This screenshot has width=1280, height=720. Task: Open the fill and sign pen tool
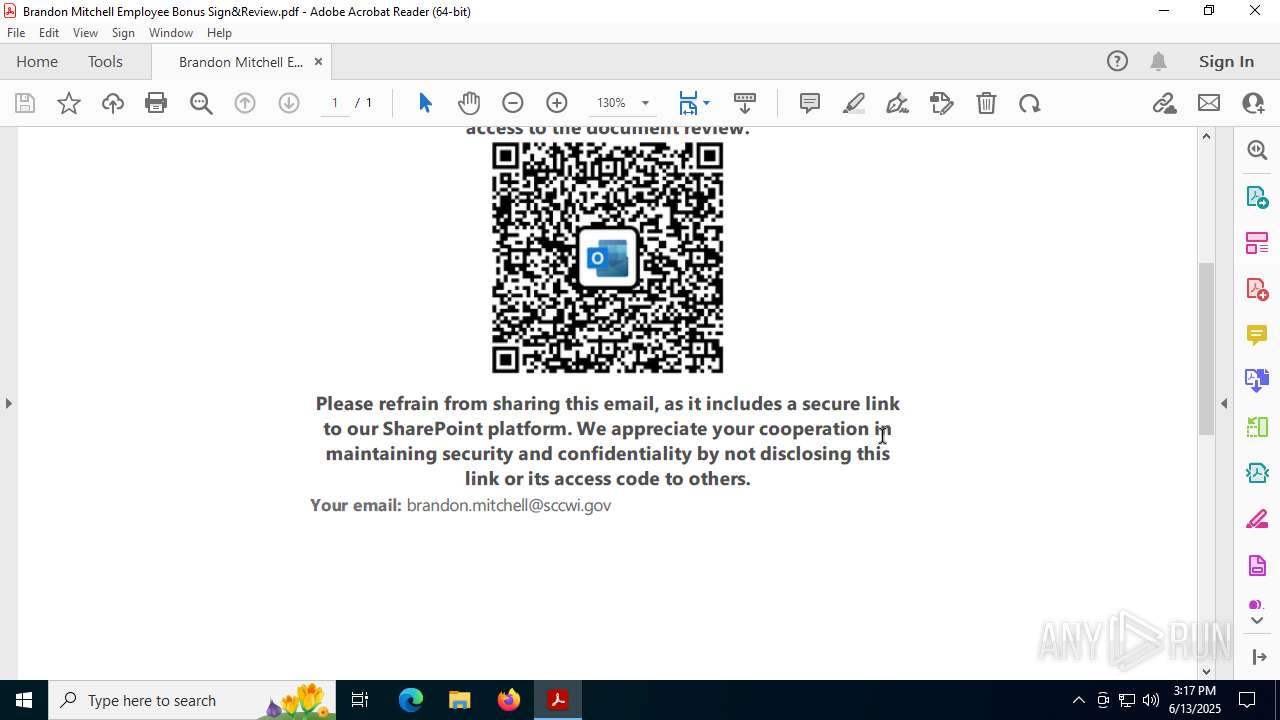(898, 103)
